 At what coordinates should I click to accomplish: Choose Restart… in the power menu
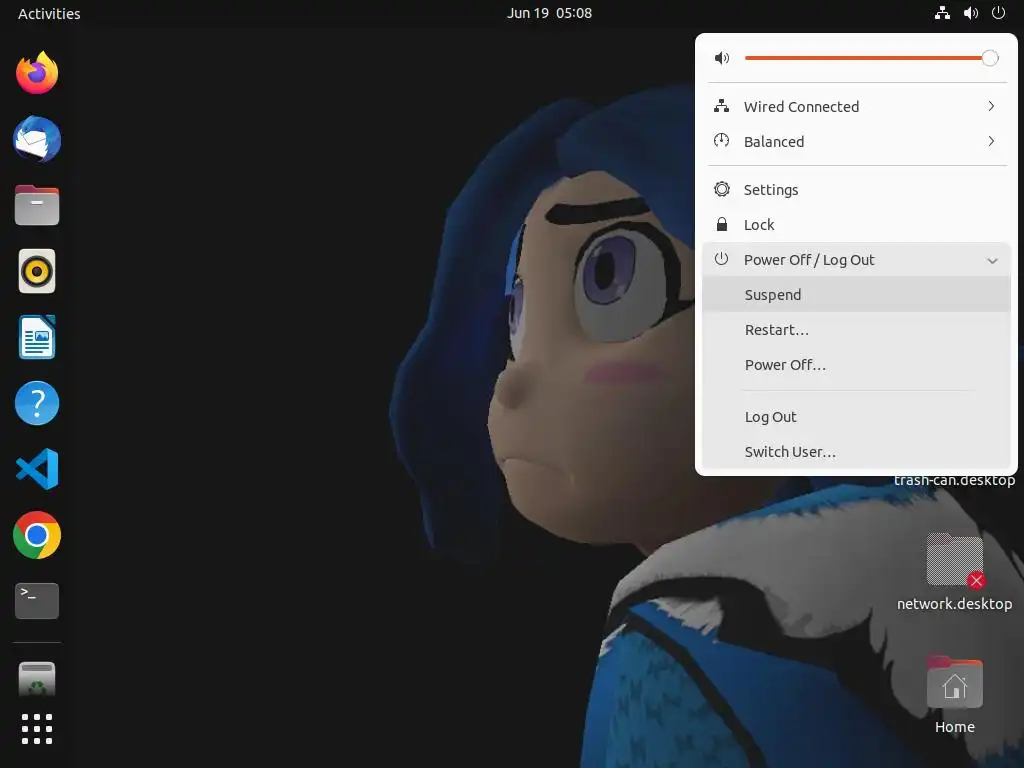tap(856, 330)
